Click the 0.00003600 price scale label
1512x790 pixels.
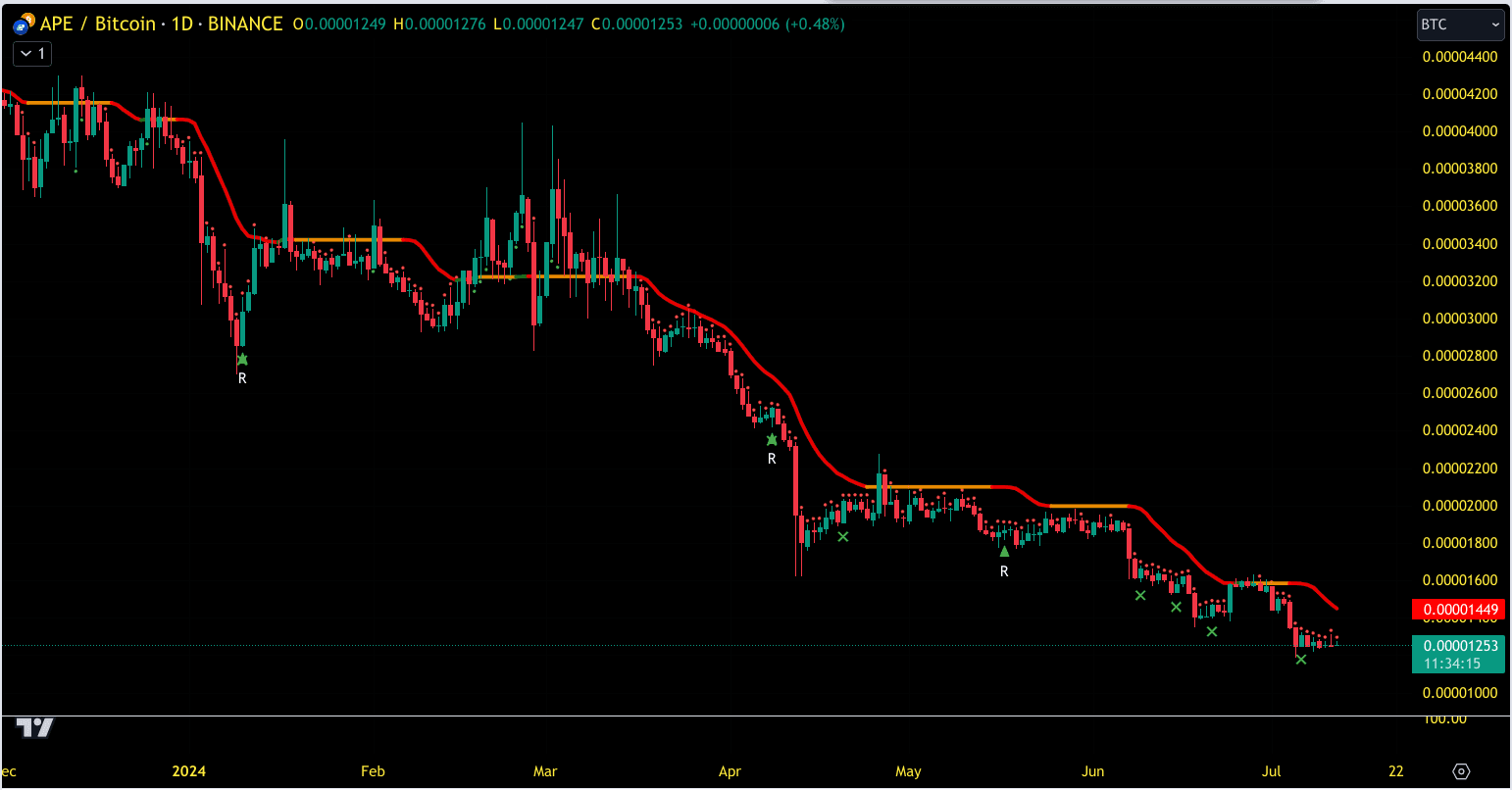(x=1460, y=206)
